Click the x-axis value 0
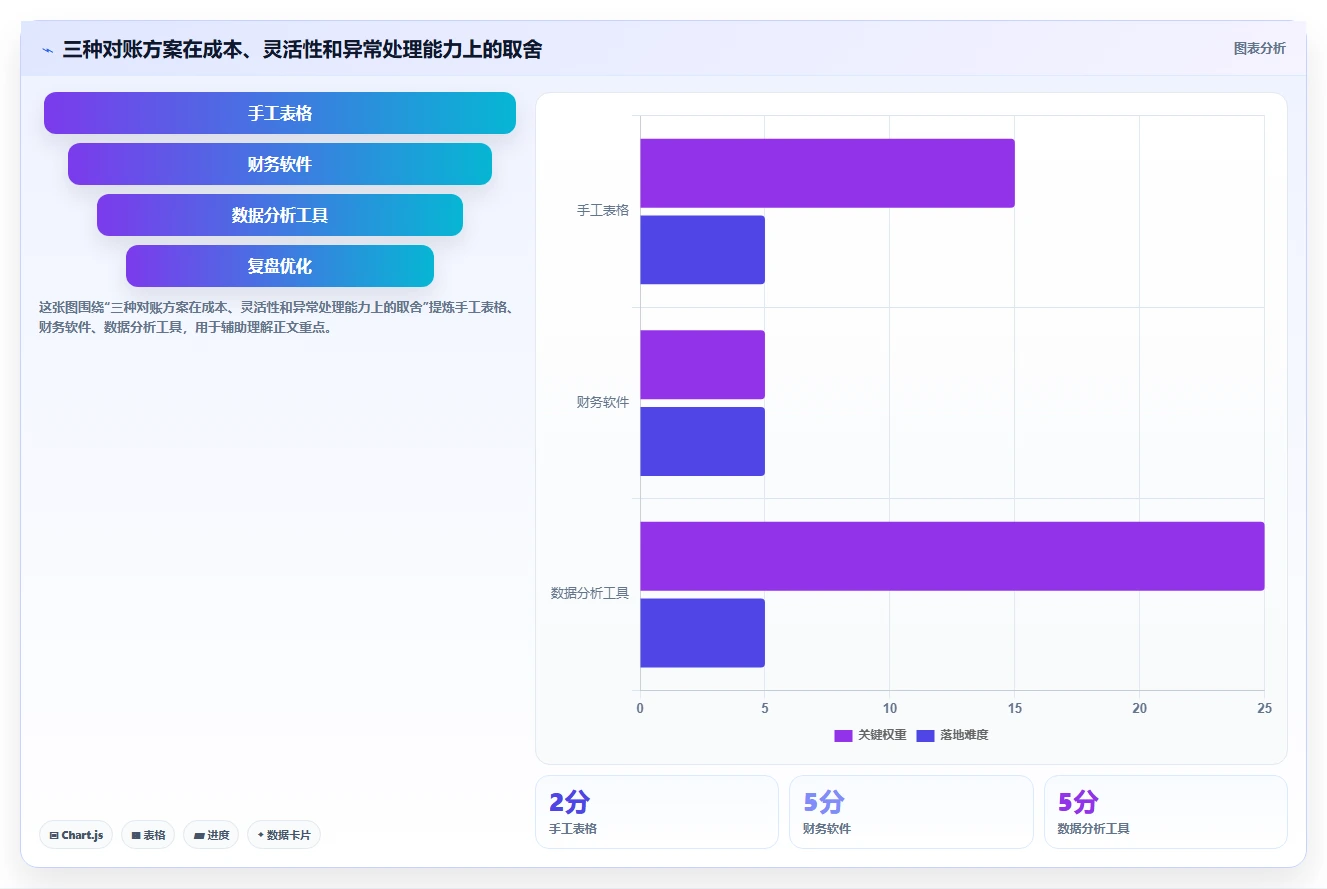This screenshot has width=1327, height=889. (640, 708)
